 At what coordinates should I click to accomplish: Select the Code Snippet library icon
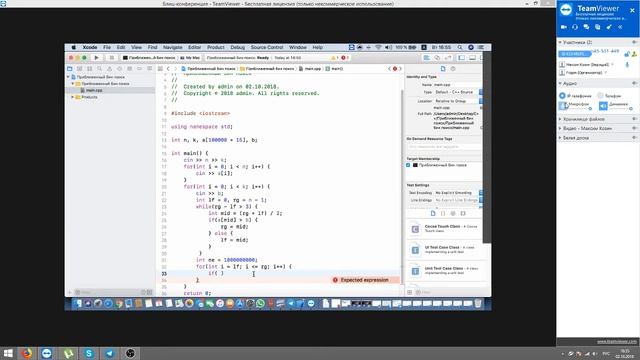pyautogui.click(x=443, y=213)
